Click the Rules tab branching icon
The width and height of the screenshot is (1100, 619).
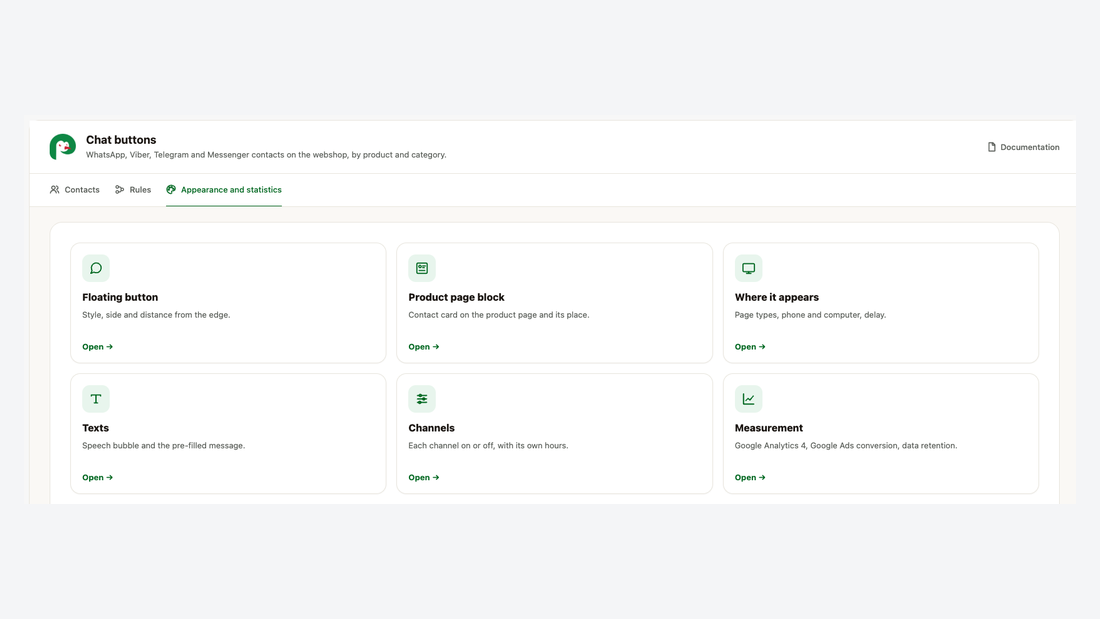click(x=120, y=189)
